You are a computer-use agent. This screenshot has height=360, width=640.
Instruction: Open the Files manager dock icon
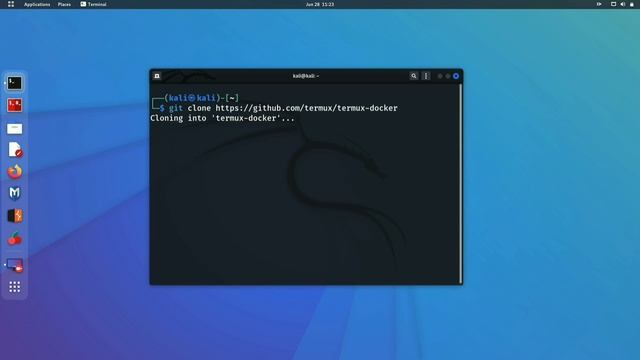pos(15,129)
